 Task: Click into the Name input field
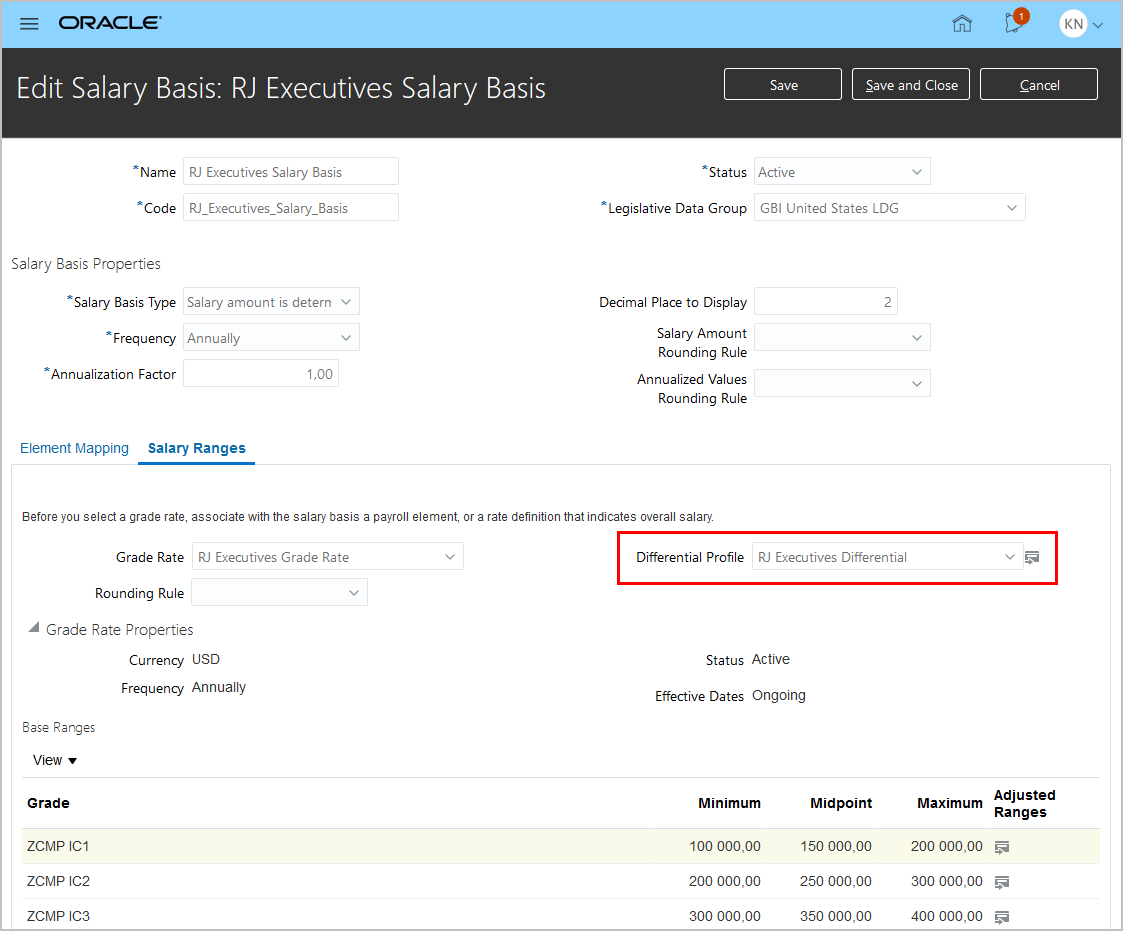[291, 172]
